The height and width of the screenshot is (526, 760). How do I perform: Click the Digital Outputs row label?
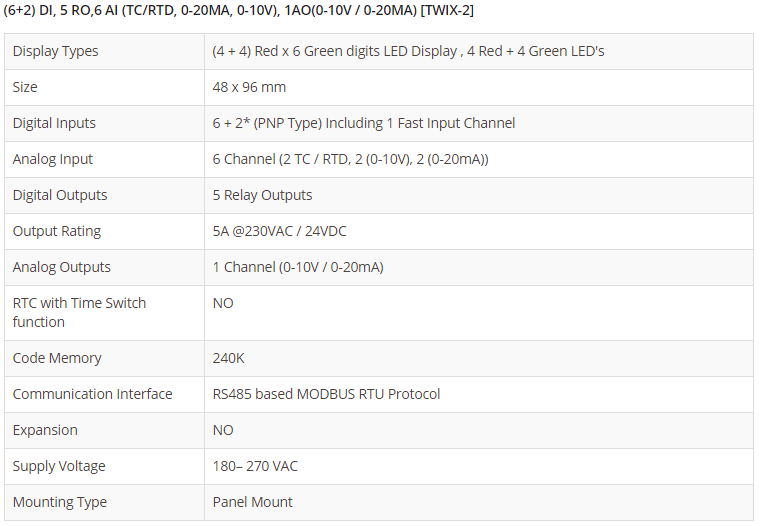point(60,195)
